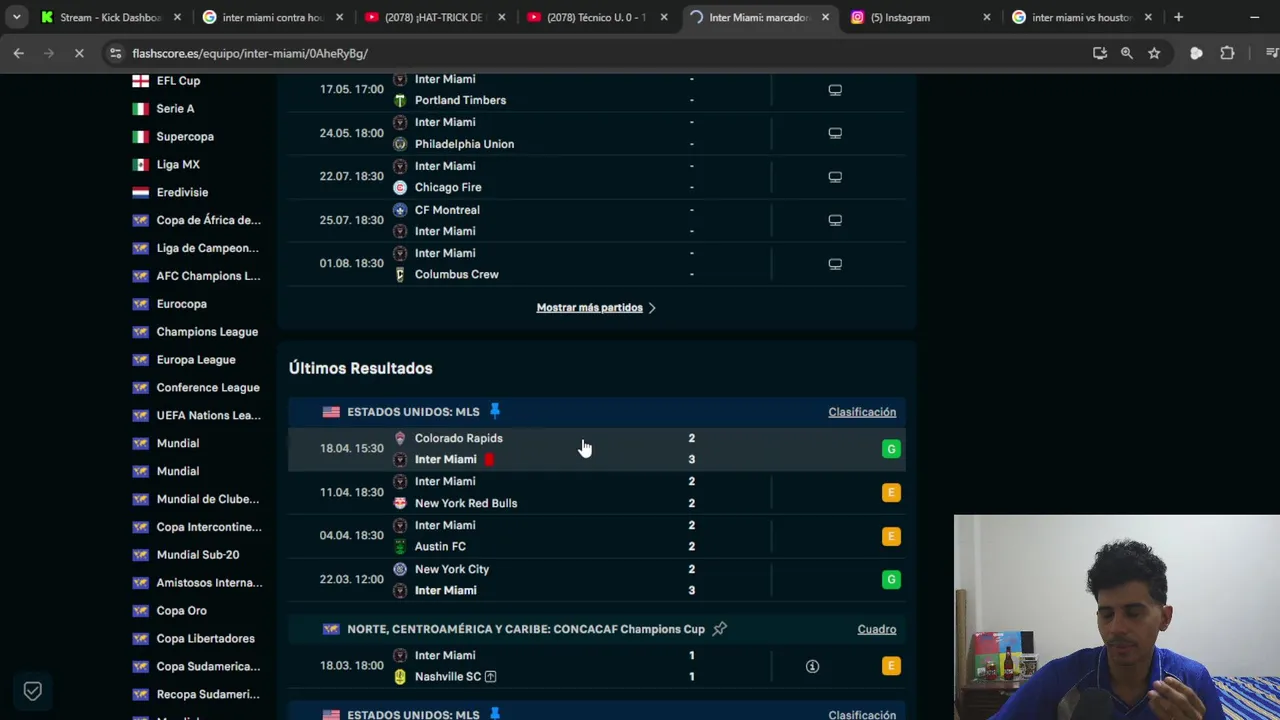Image resolution: width=1280 pixels, height=720 pixels.
Task: Open the tab search dropdown arrow
Action: [x=17, y=17]
